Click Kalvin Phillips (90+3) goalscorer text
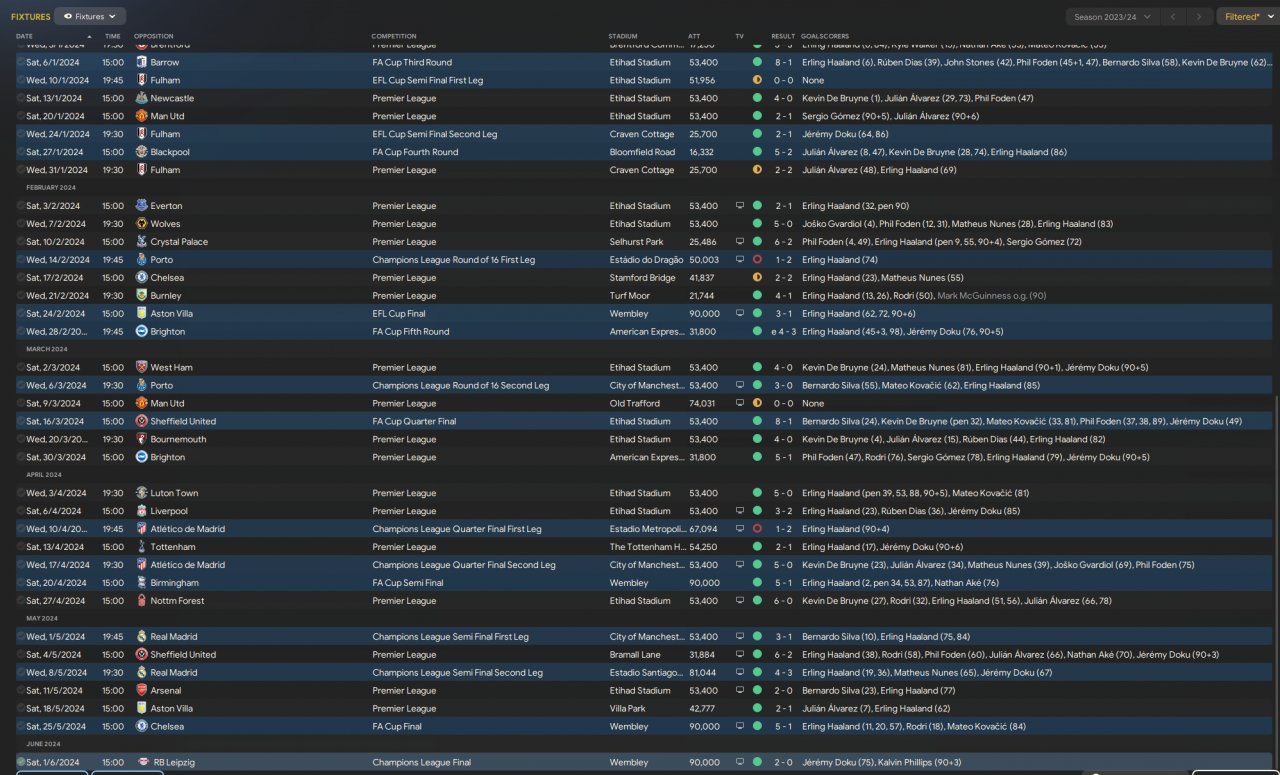The width and height of the screenshot is (1280, 775). coord(920,763)
